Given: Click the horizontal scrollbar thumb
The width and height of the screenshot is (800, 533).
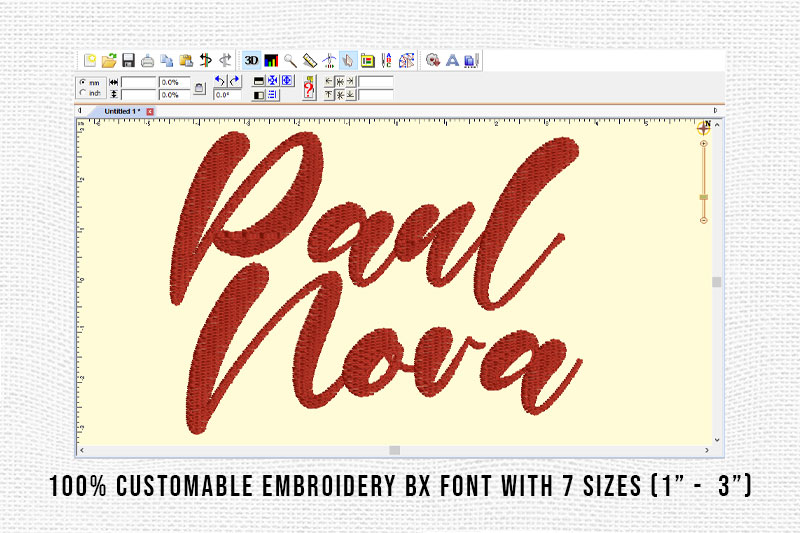Looking at the screenshot, I should click(394, 450).
